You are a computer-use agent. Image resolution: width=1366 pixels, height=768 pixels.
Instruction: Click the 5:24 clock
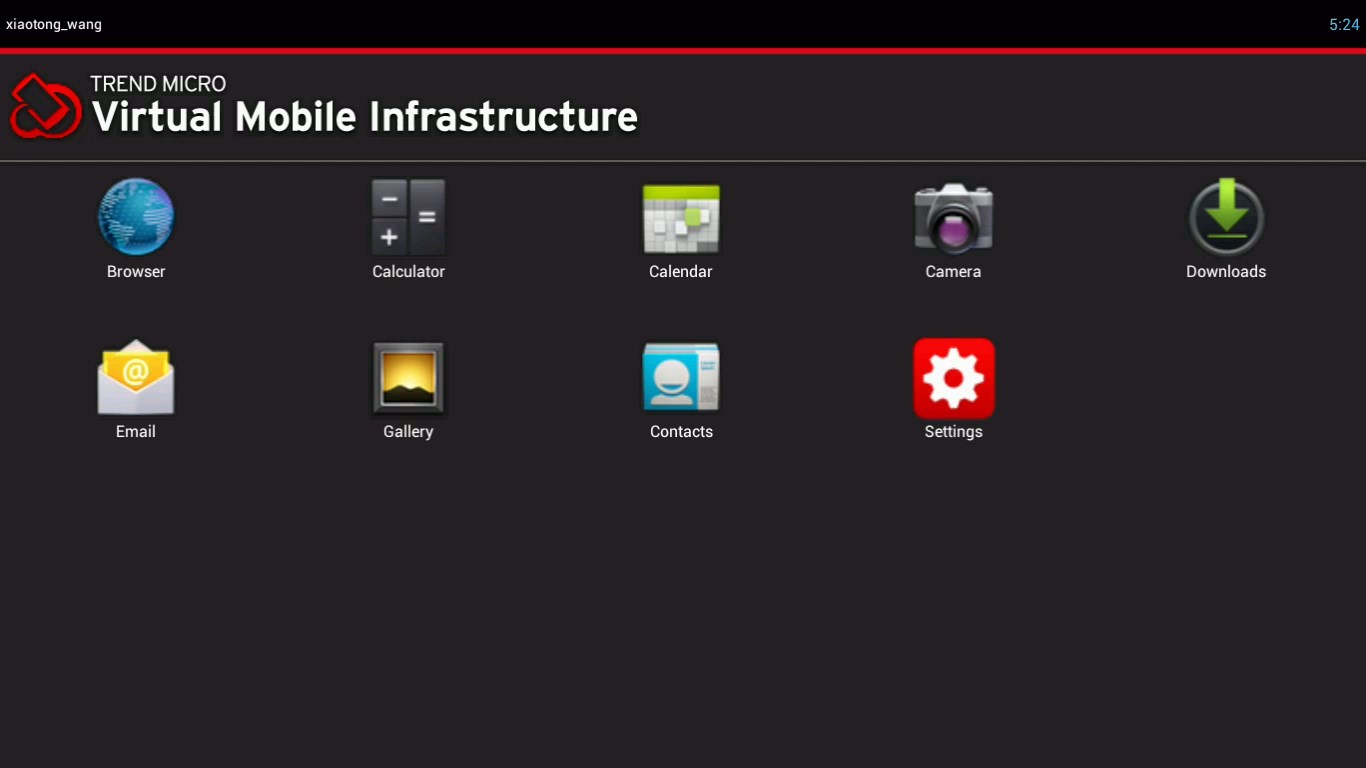[1344, 25]
